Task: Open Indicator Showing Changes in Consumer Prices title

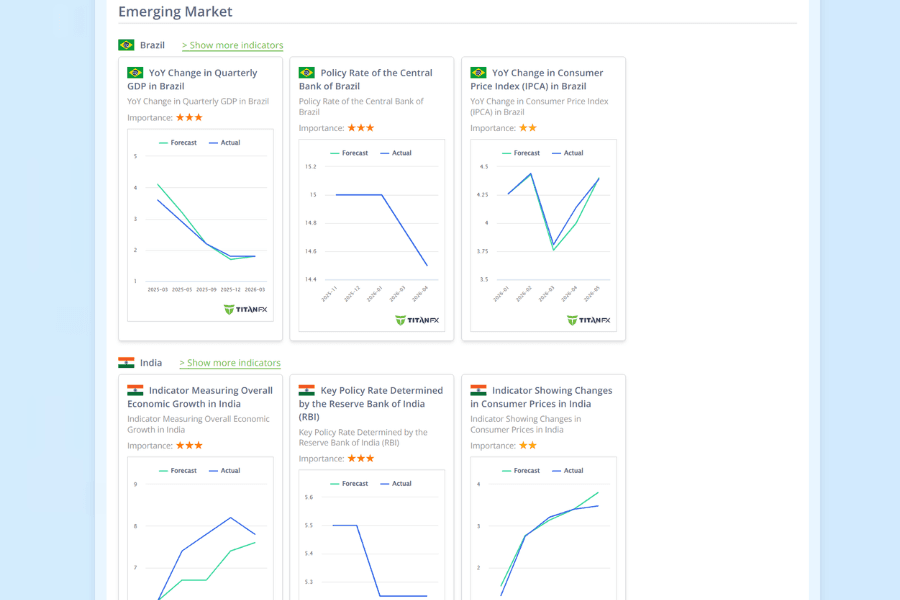Action: coord(541,397)
